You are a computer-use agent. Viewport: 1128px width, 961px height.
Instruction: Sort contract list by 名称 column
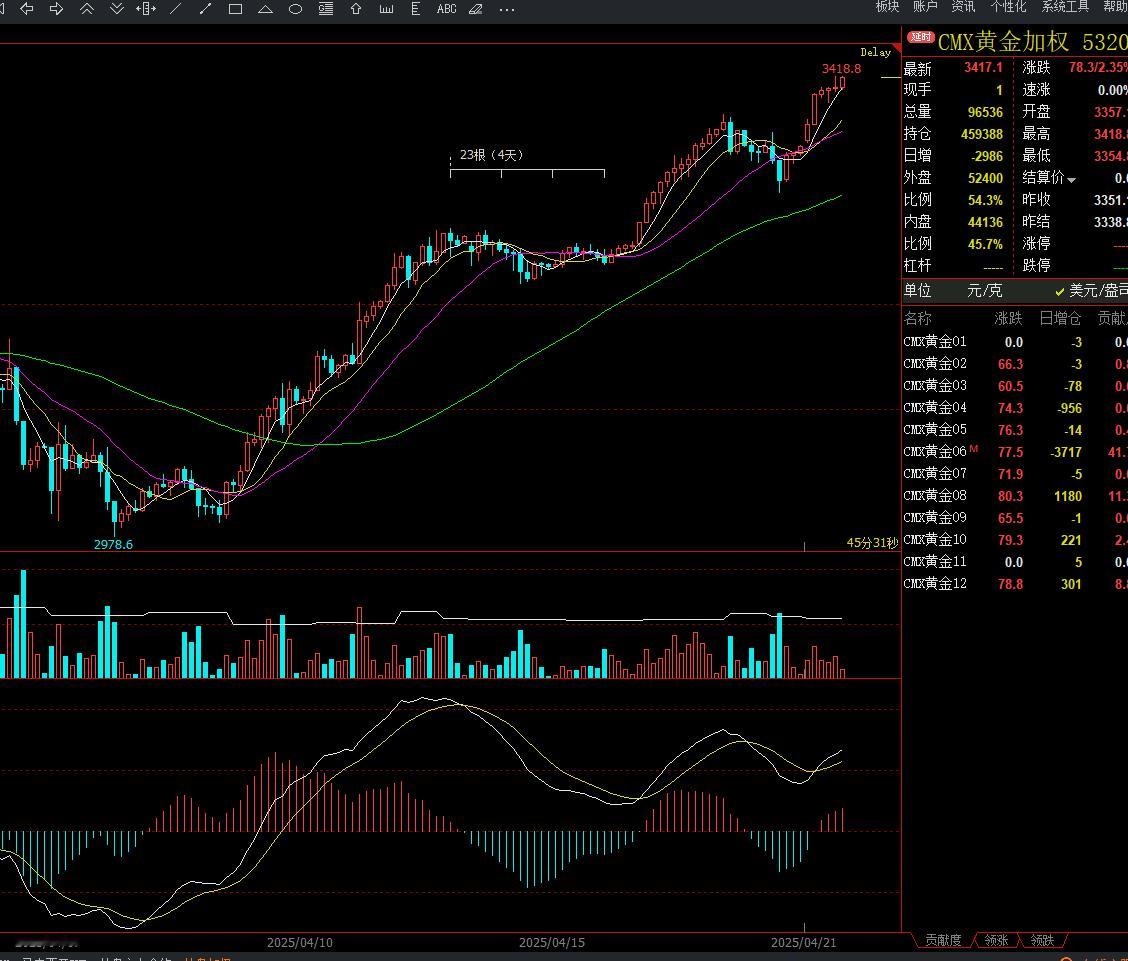917,318
